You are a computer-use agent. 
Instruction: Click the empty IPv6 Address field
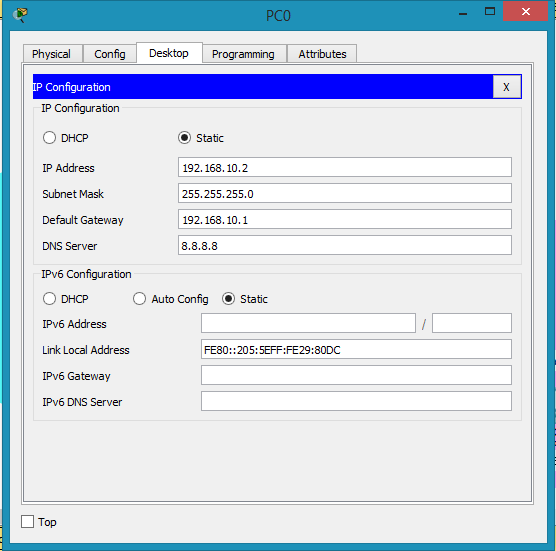(308, 323)
